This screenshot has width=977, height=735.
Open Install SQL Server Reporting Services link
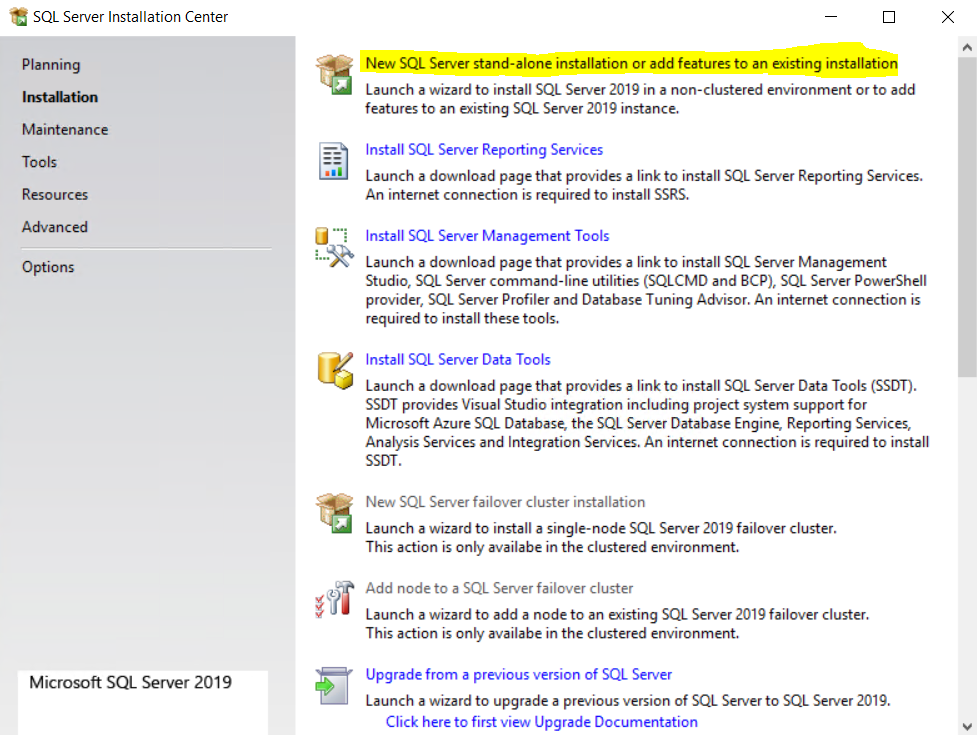tap(484, 150)
